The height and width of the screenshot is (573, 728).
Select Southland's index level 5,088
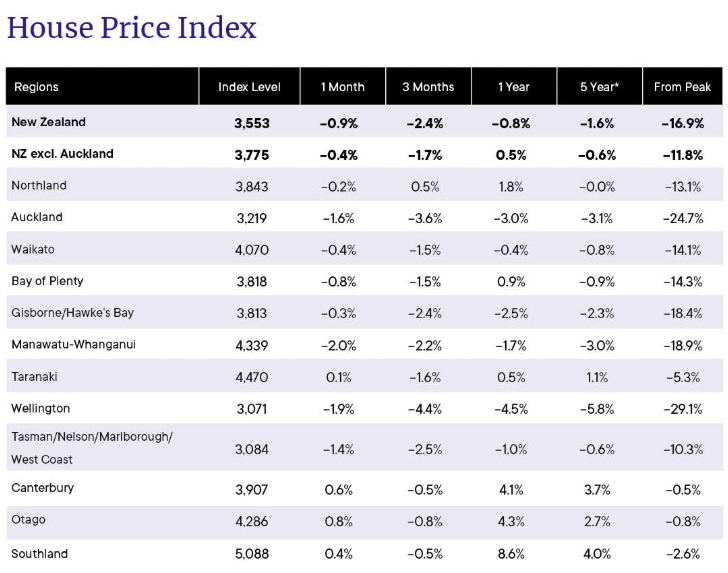click(252, 554)
